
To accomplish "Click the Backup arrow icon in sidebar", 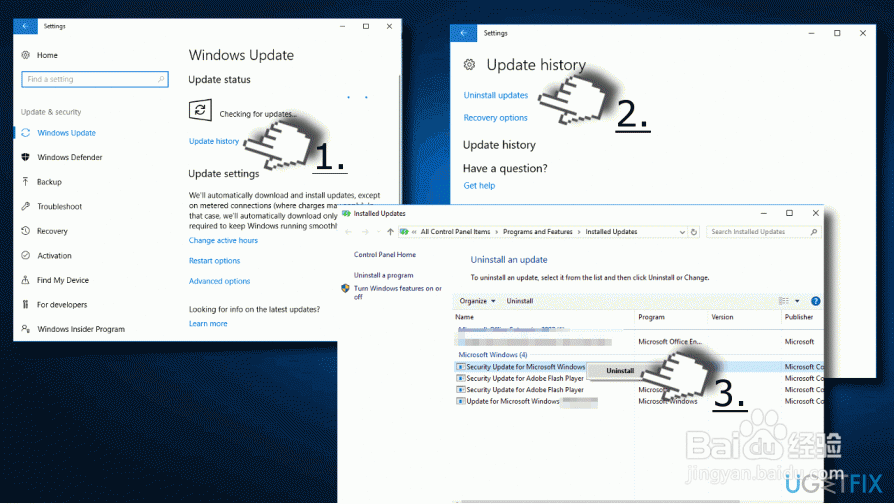I will 26,182.
